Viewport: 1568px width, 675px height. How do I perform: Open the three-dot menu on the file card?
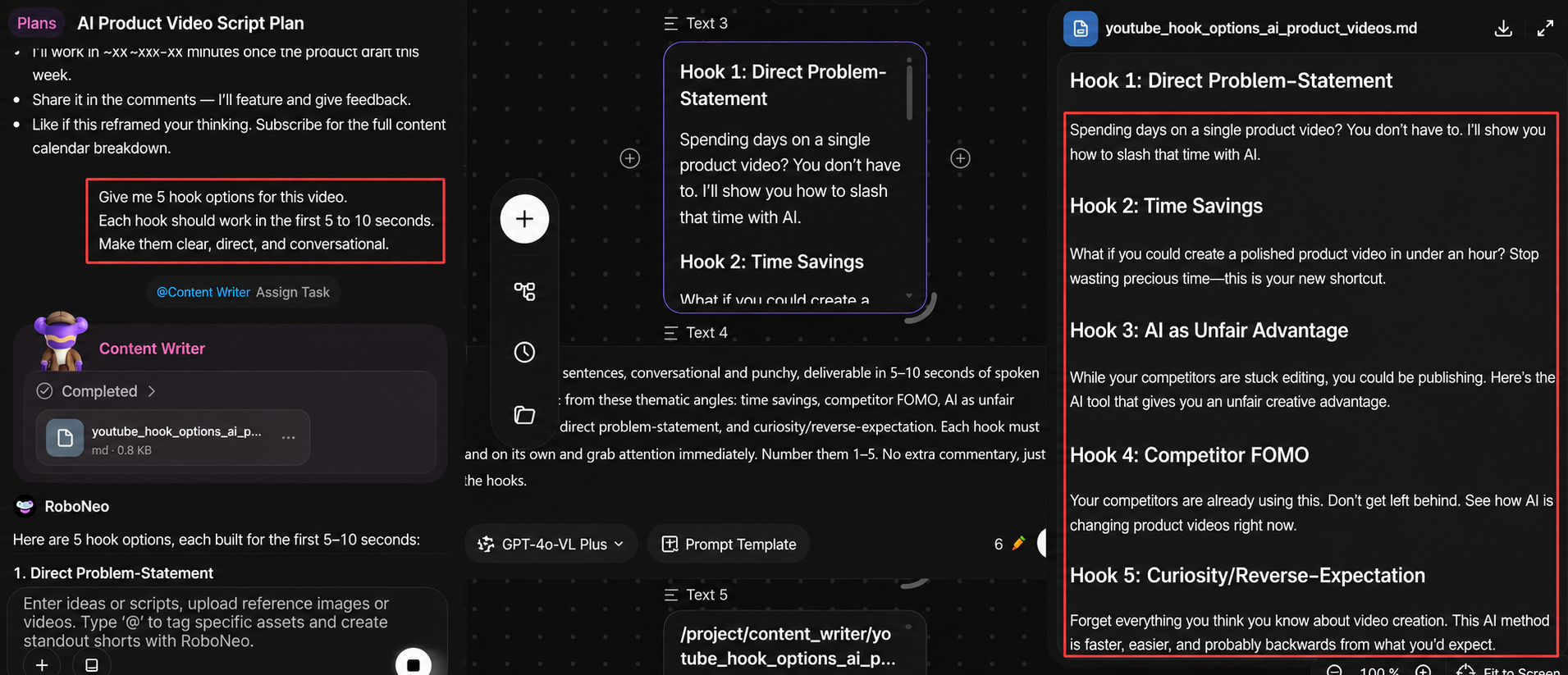click(x=288, y=438)
